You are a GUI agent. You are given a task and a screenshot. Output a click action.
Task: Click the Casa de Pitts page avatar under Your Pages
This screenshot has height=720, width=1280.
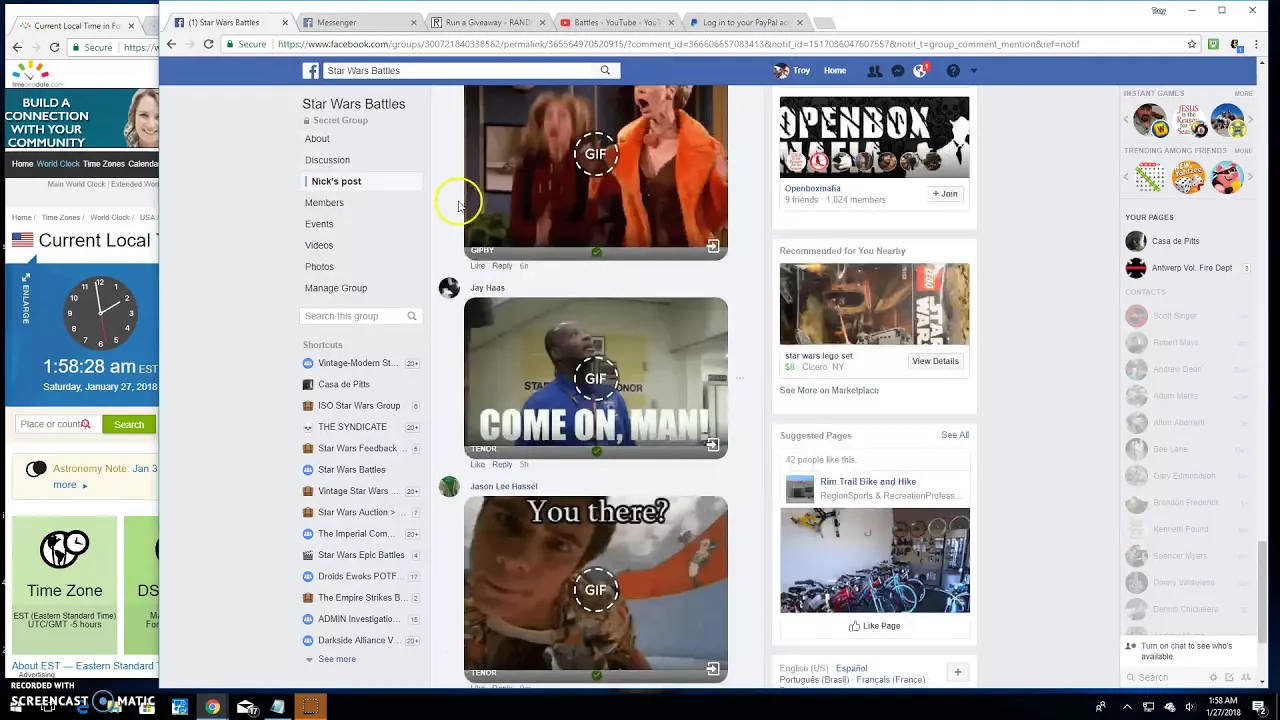coord(1136,241)
